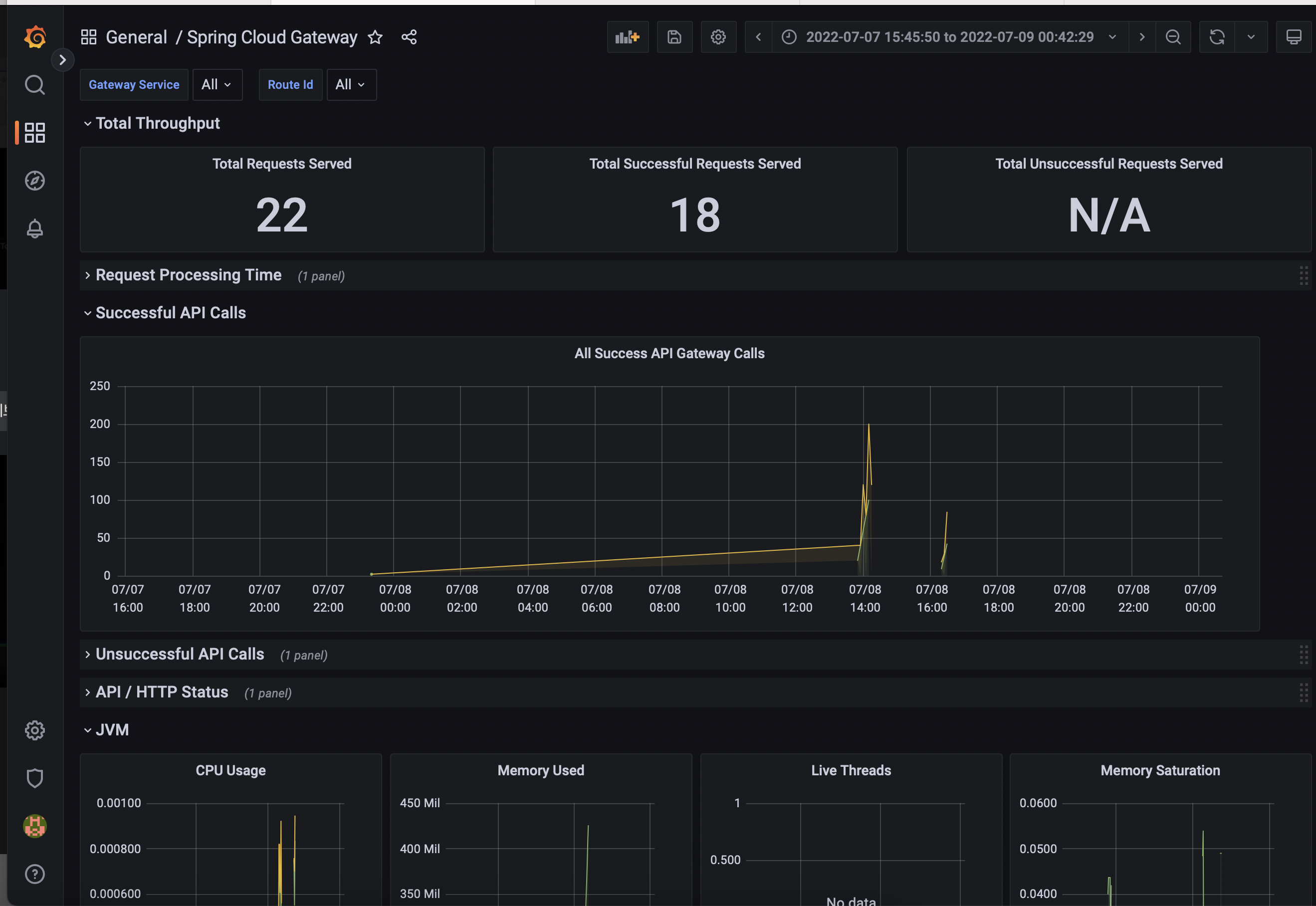The width and height of the screenshot is (1316, 906).
Task: Save the dashboard using disk icon
Action: pyautogui.click(x=674, y=37)
